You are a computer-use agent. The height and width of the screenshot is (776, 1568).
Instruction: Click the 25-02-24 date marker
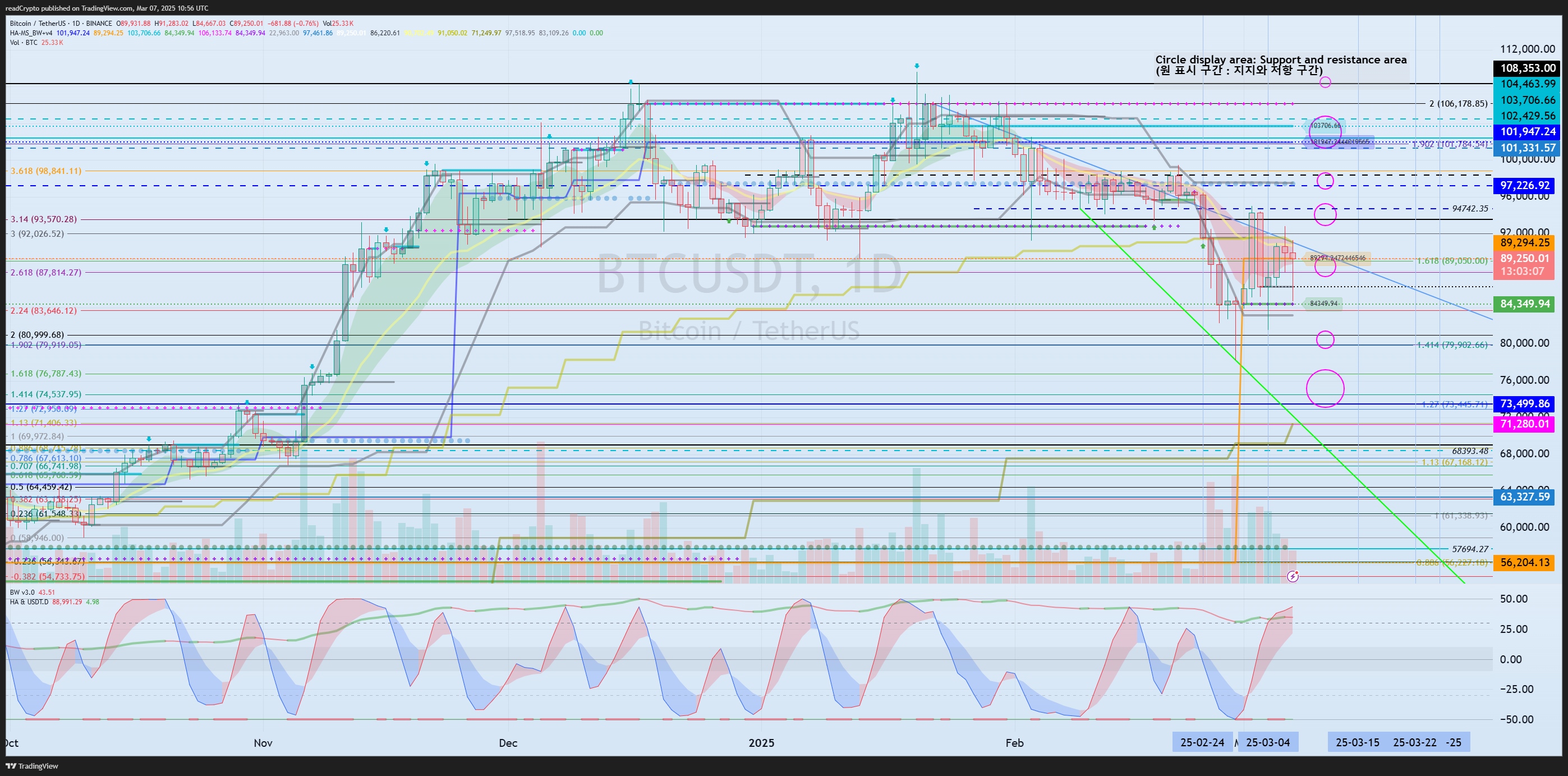[1202, 742]
